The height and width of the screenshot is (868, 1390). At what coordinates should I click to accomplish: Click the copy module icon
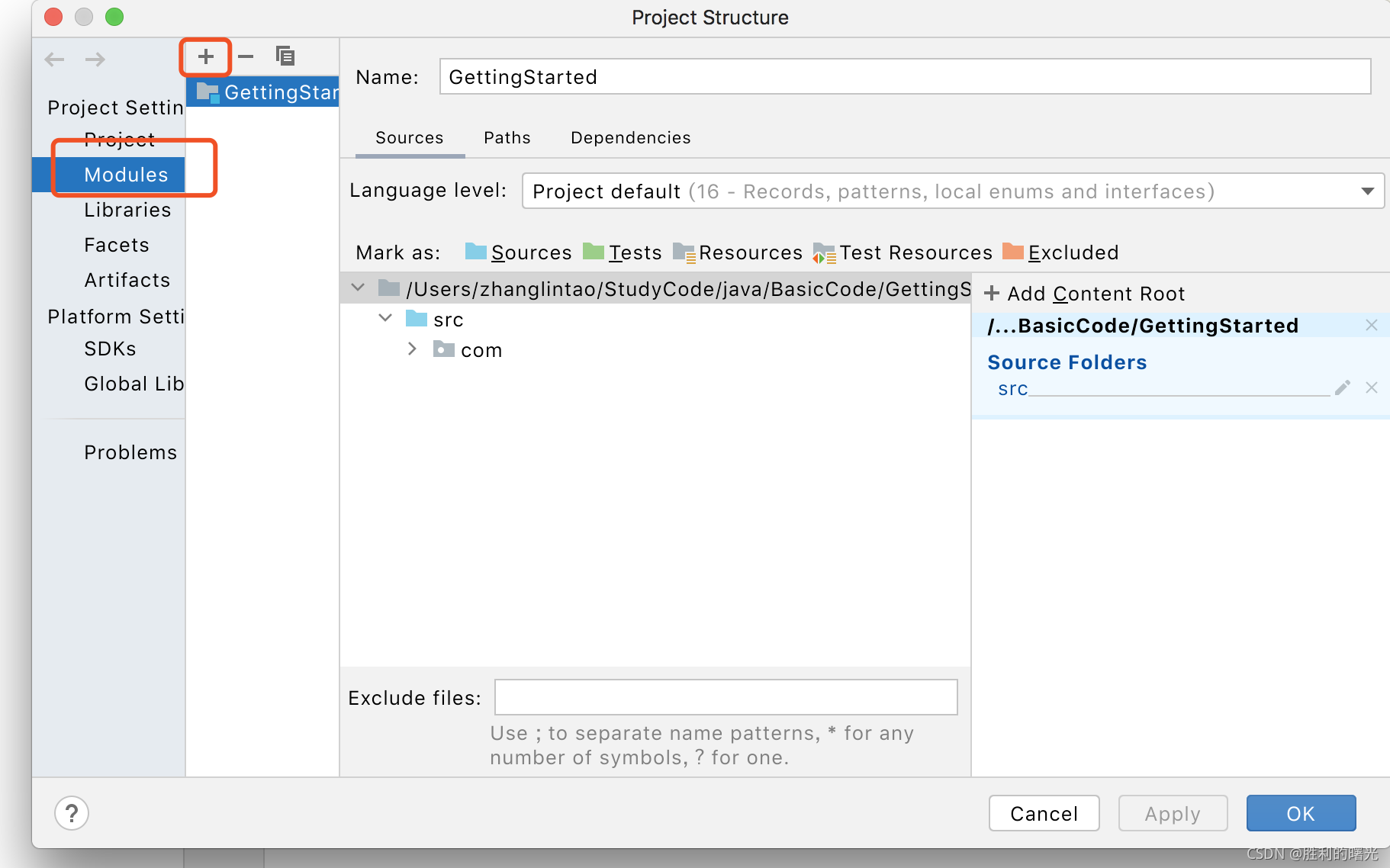pos(285,56)
